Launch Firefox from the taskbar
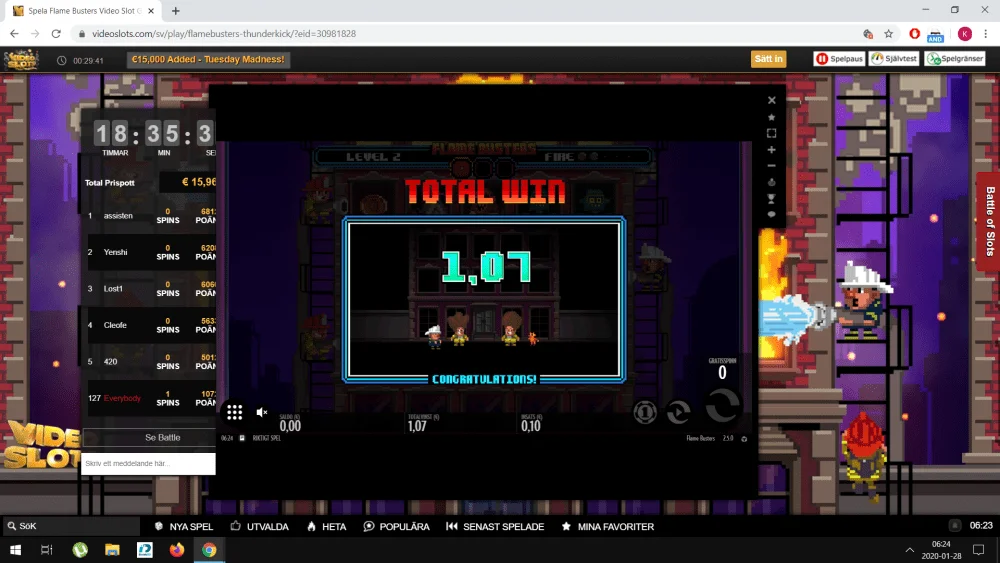1000x563 pixels. click(x=177, y=550)
